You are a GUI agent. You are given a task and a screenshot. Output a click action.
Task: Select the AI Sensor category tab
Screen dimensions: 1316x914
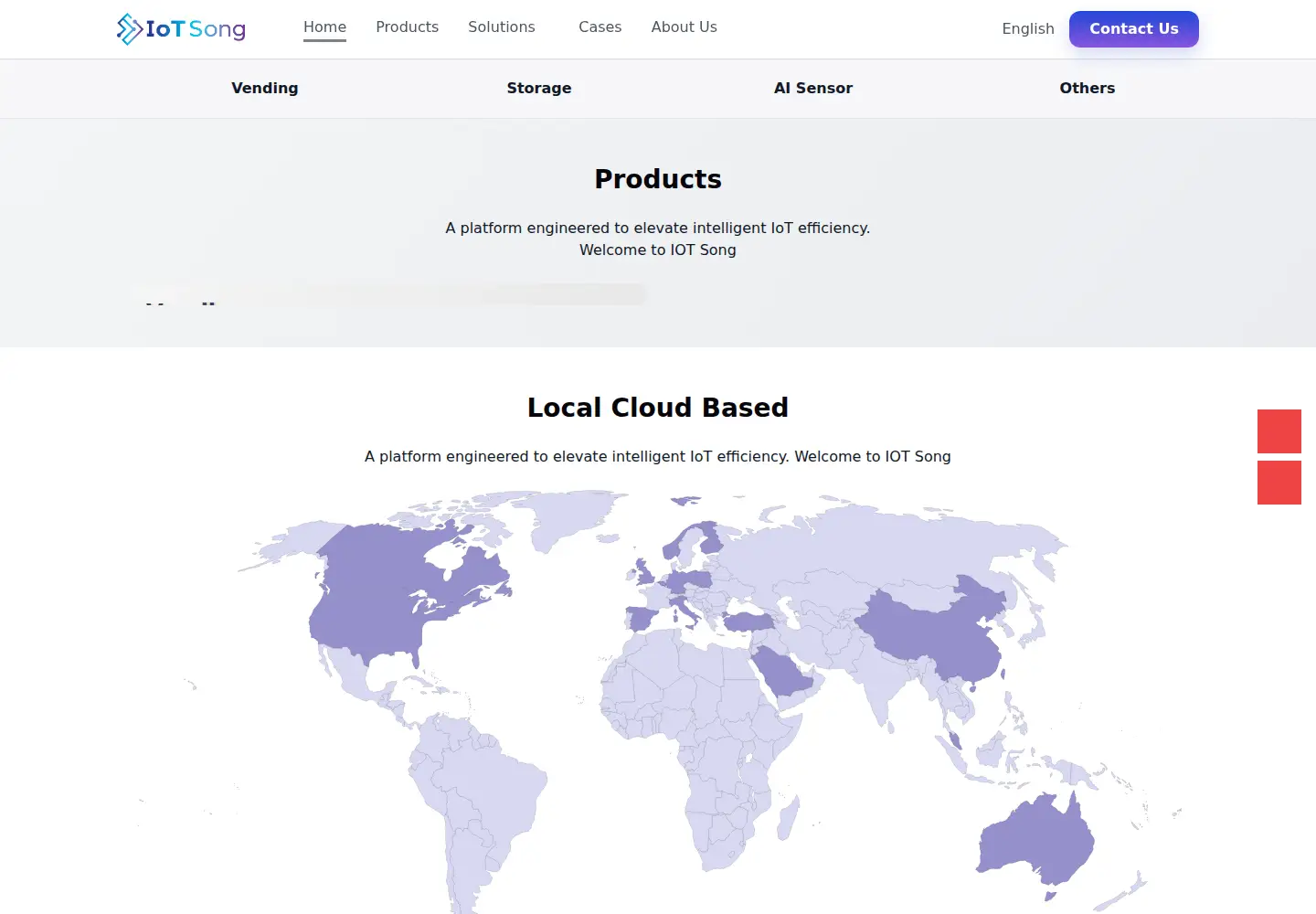coord(813,88)
